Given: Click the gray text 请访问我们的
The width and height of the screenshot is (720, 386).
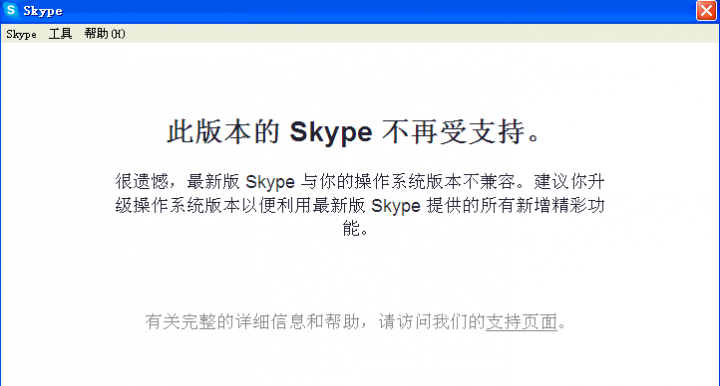Looking at the screenshot, I should 432,322.
